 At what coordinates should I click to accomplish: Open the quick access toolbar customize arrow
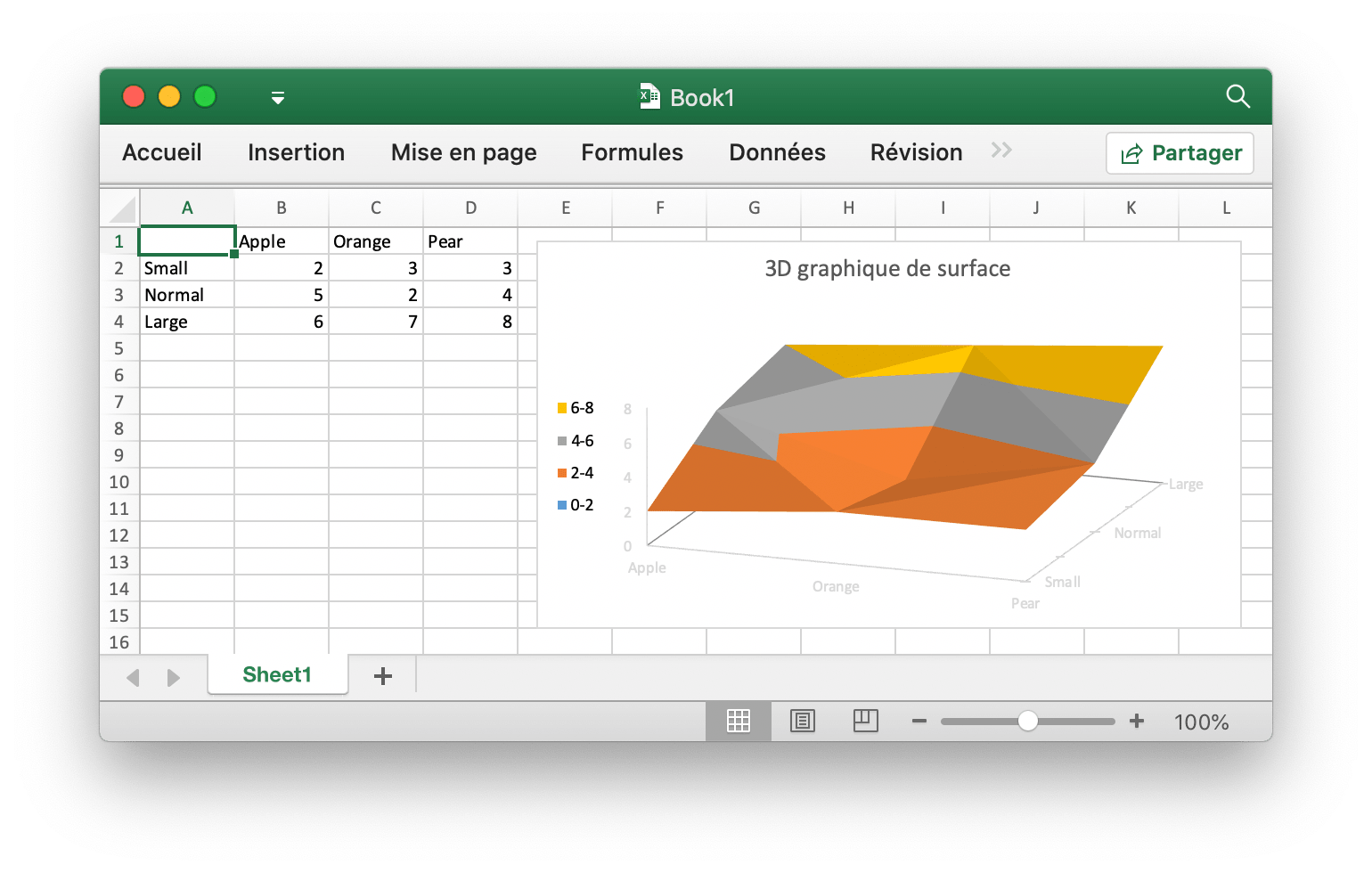278,98
